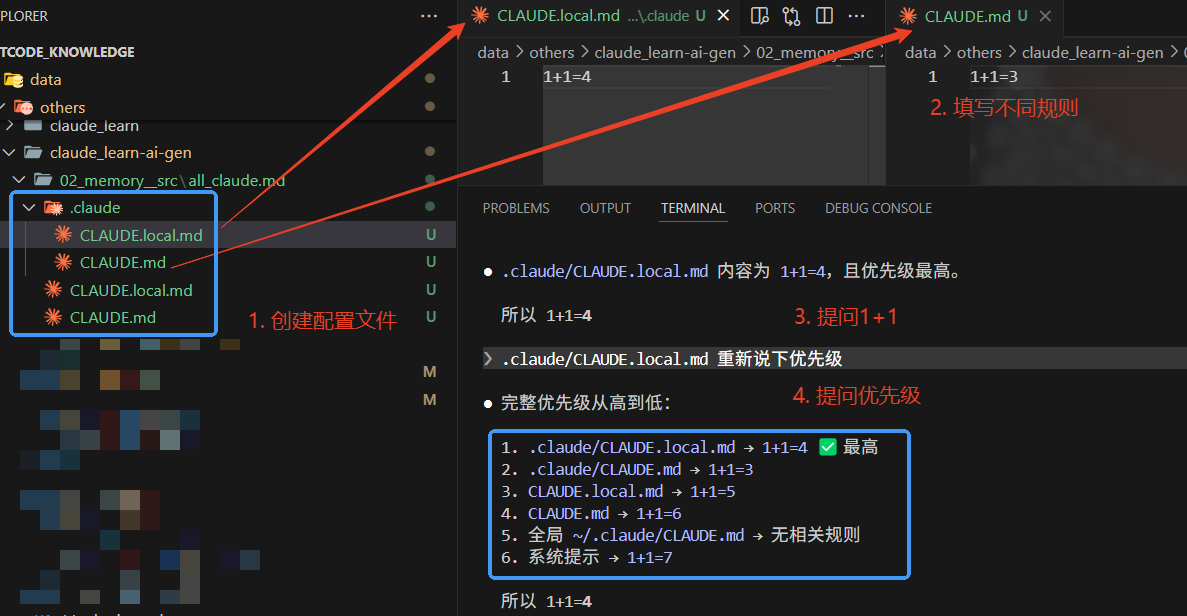Click 'others' breadcrumb in left editor
Image resolution: width=1187 pixels, height=616 pixels.
pos(552,52)
